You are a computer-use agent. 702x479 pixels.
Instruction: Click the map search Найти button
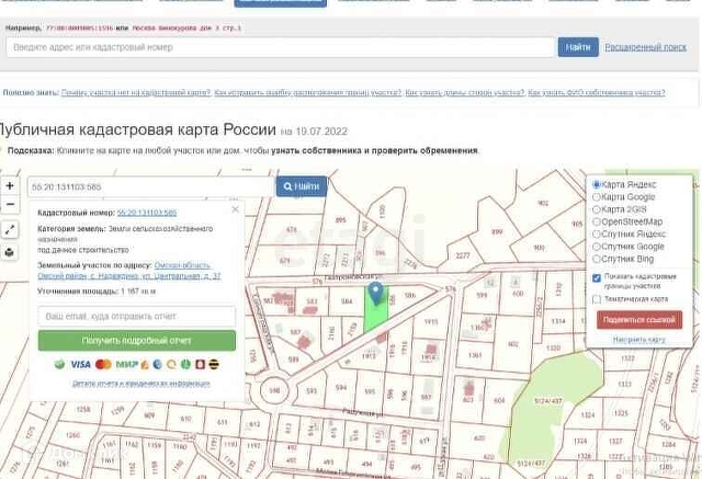point(301,186)
